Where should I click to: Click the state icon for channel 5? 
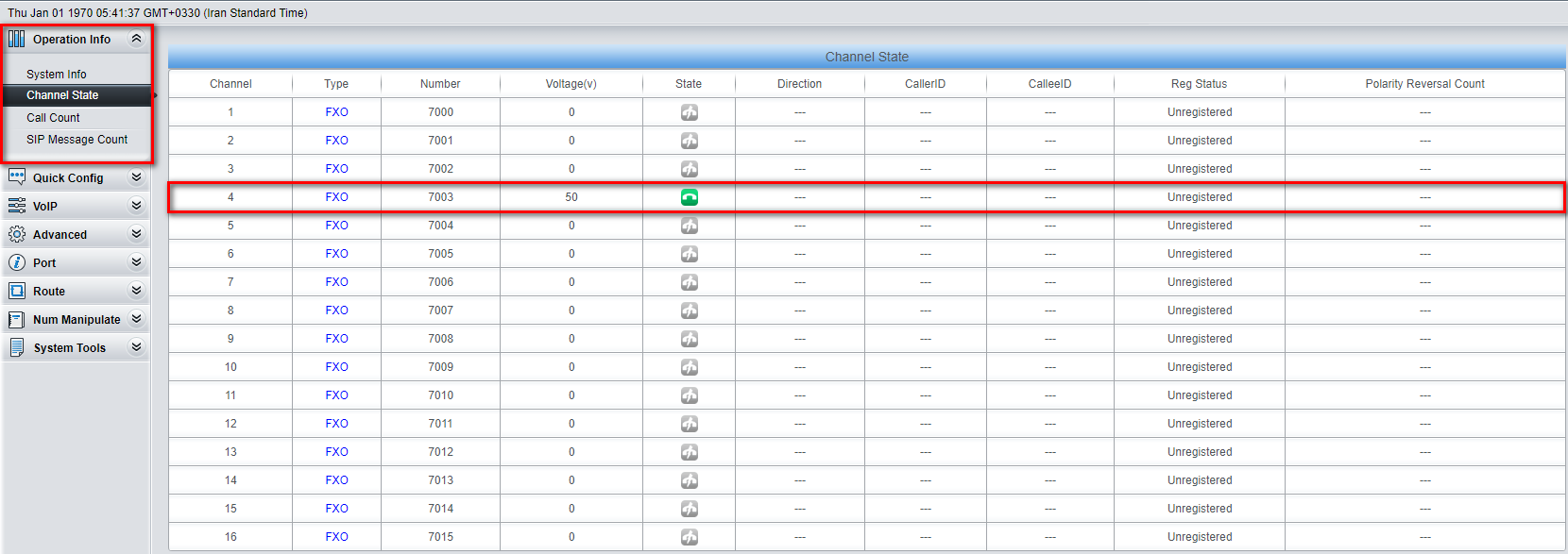point(690,226)
